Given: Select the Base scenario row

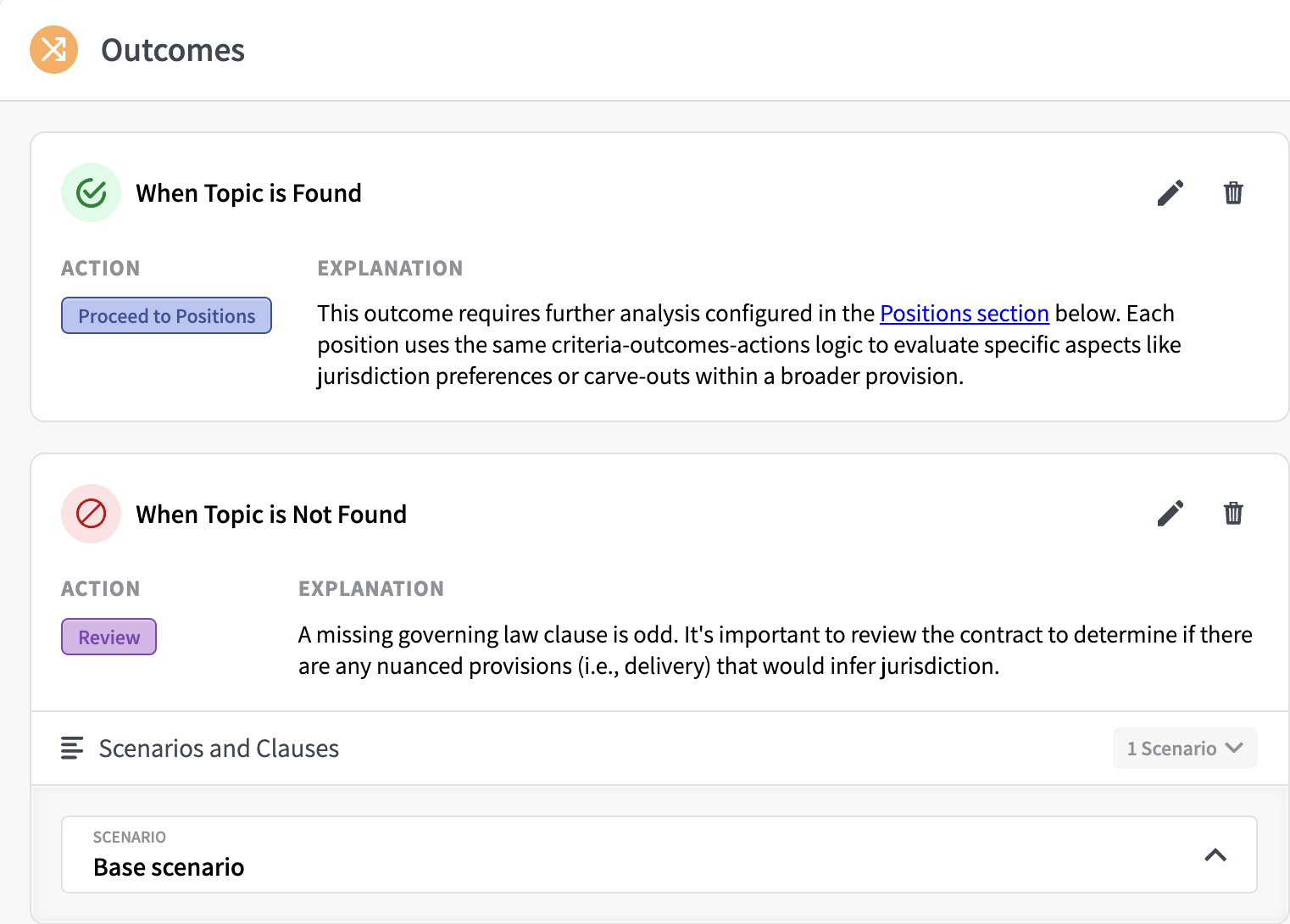Looking at the screenshot, I should coord(659,854).
